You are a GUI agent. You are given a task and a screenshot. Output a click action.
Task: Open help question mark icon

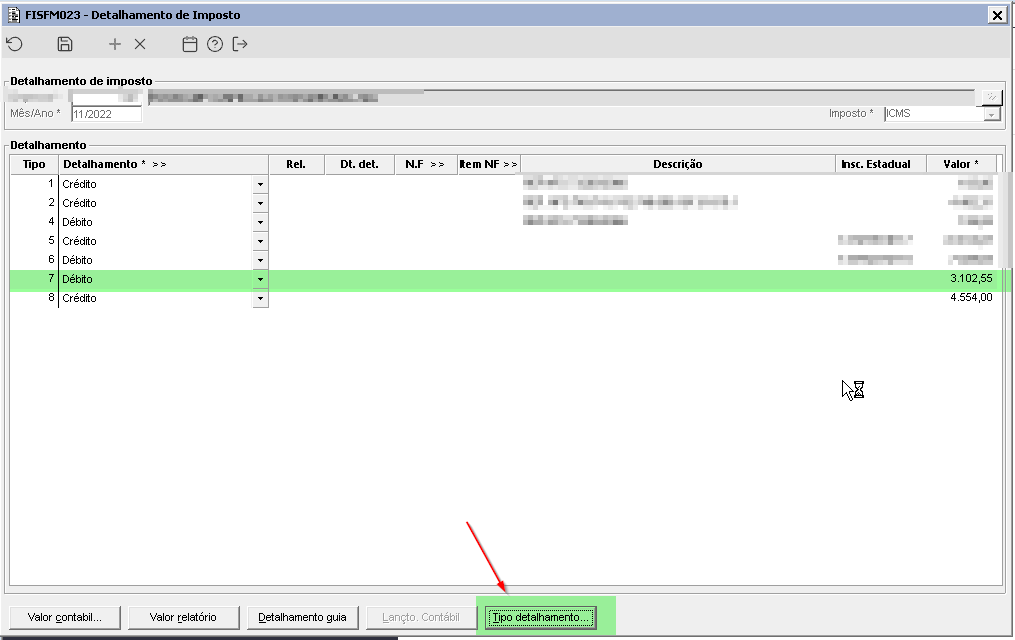click(215, 44)
